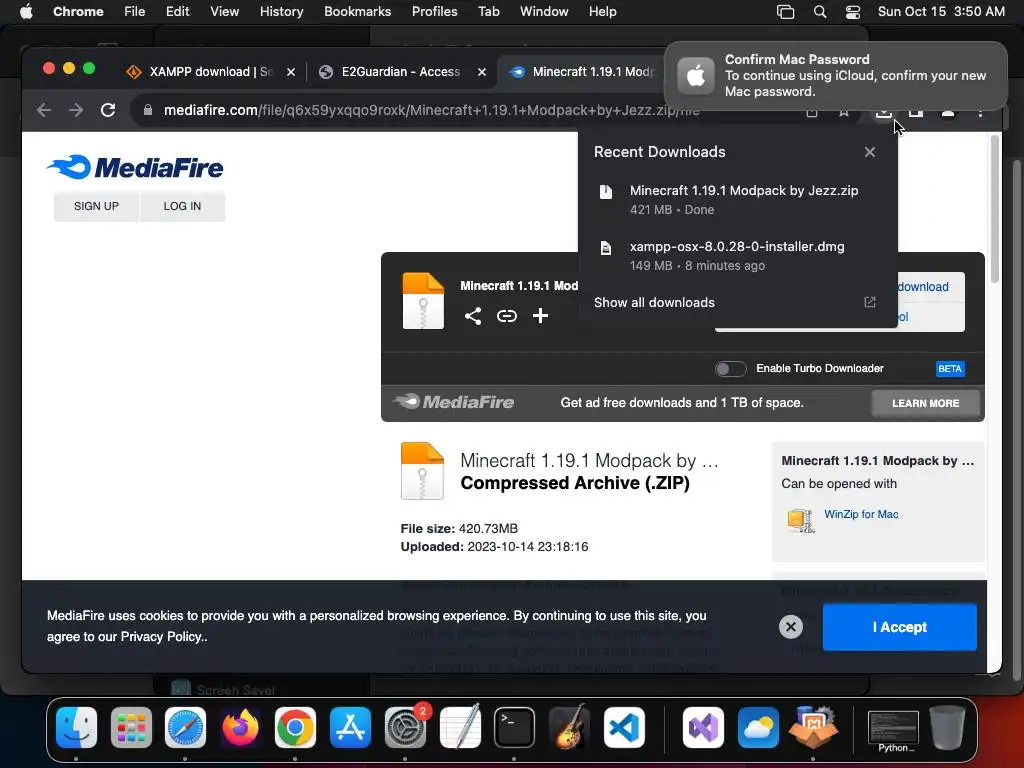Click the LEARN MORE button

(925, 404)
